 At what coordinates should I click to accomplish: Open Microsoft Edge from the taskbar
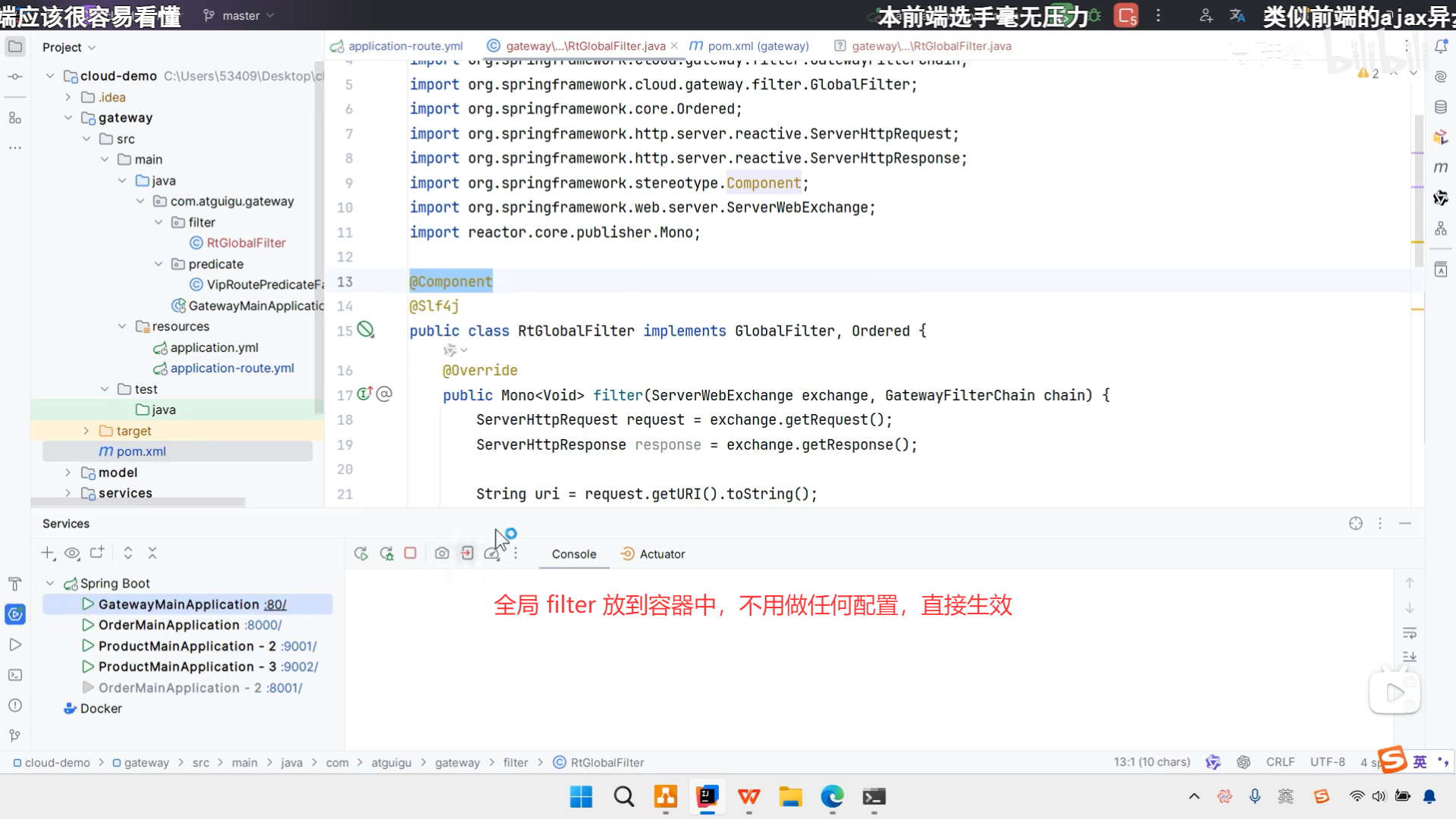[x=832, y=796]
